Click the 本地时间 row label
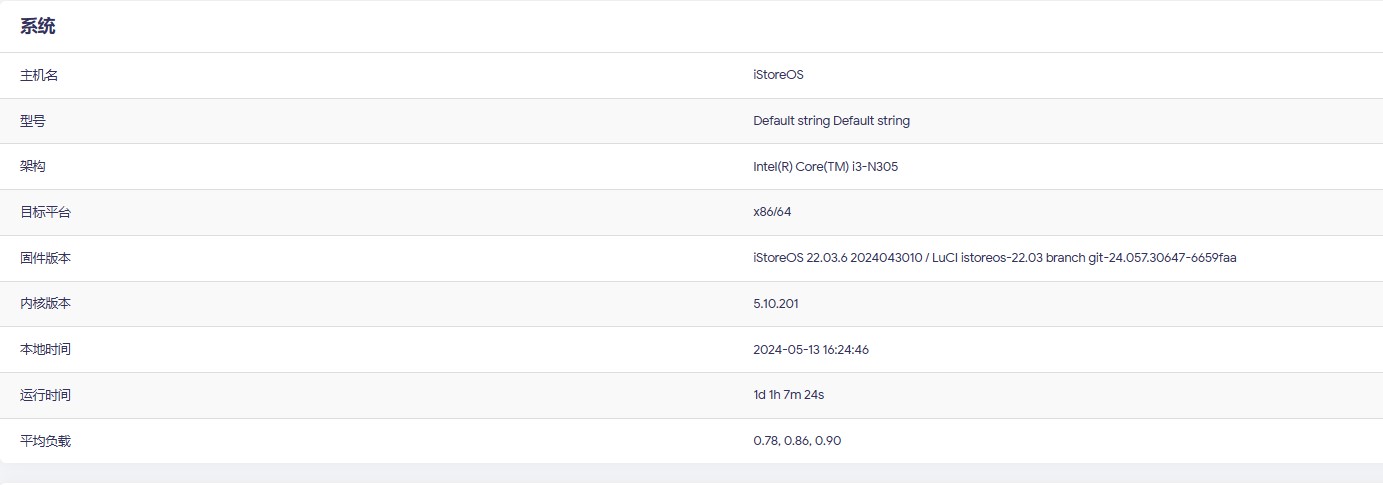Viewport: 1383px width, 485px height. point(45,350)
